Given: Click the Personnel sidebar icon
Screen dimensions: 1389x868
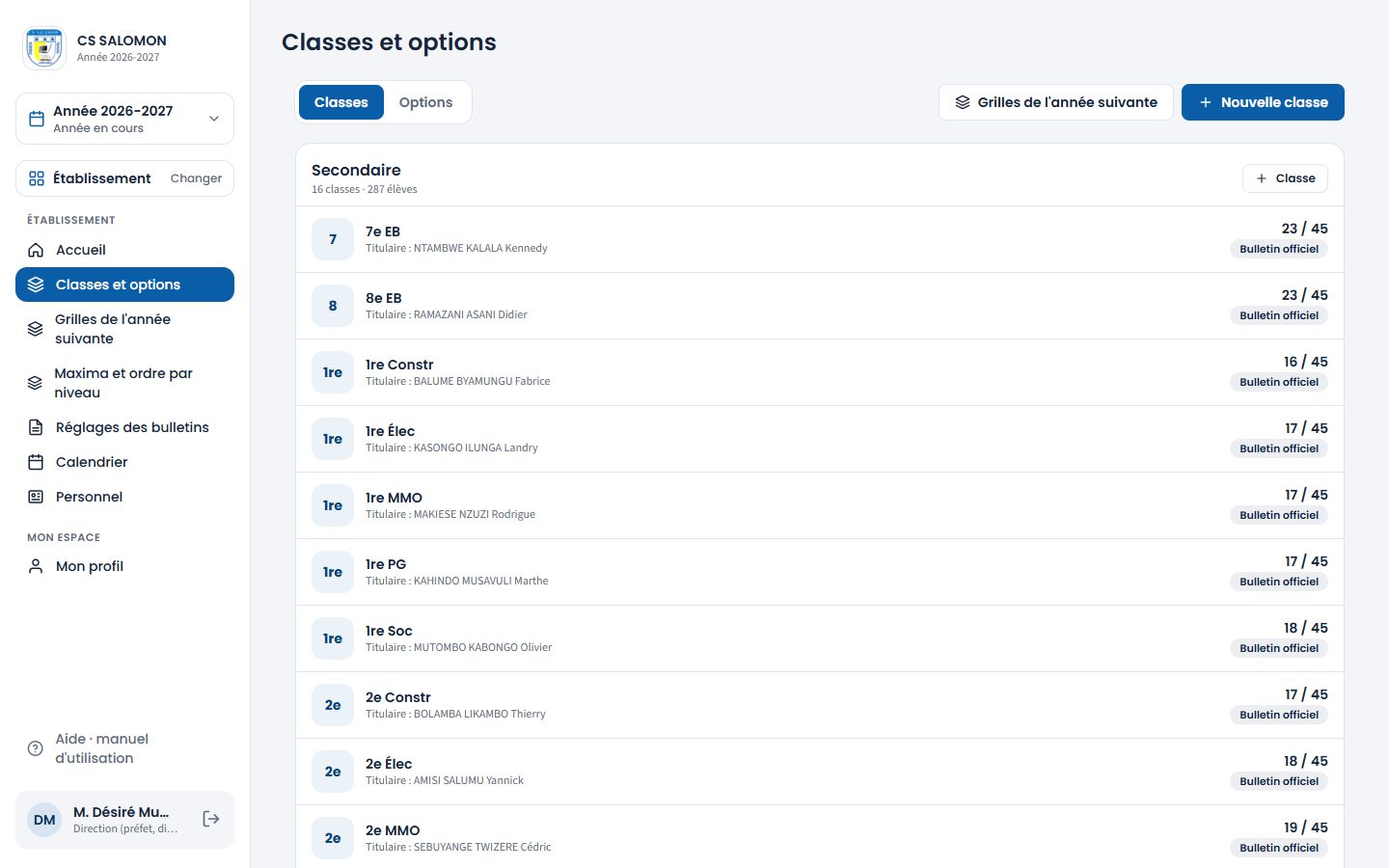Looking at the screenshot, I should [x=36, y=497].
